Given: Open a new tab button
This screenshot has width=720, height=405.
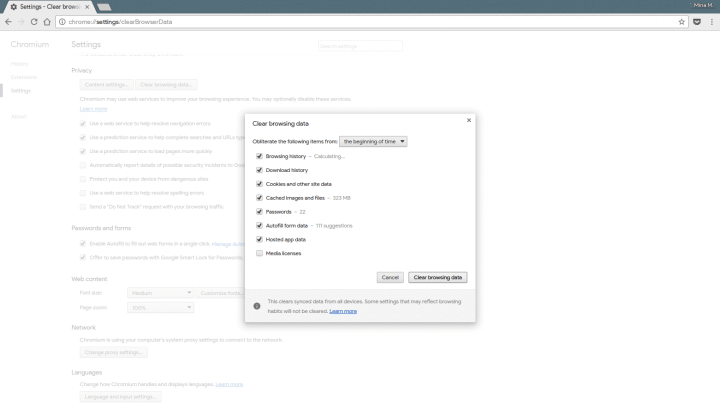Looking at the screenshot, I should pyautogui.click(x=104, y=7).
